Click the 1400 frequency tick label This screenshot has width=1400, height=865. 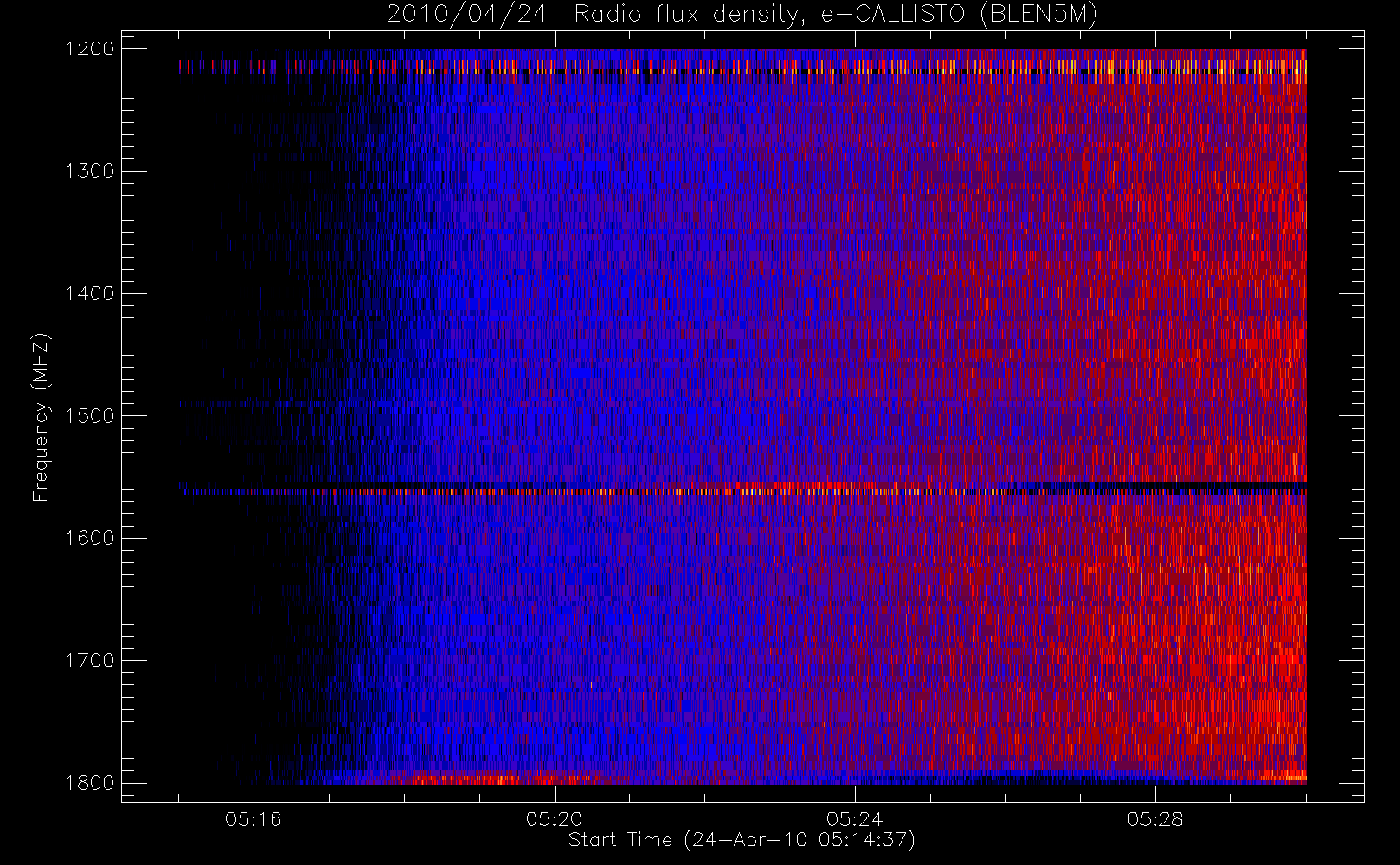(x=90, y=294)
